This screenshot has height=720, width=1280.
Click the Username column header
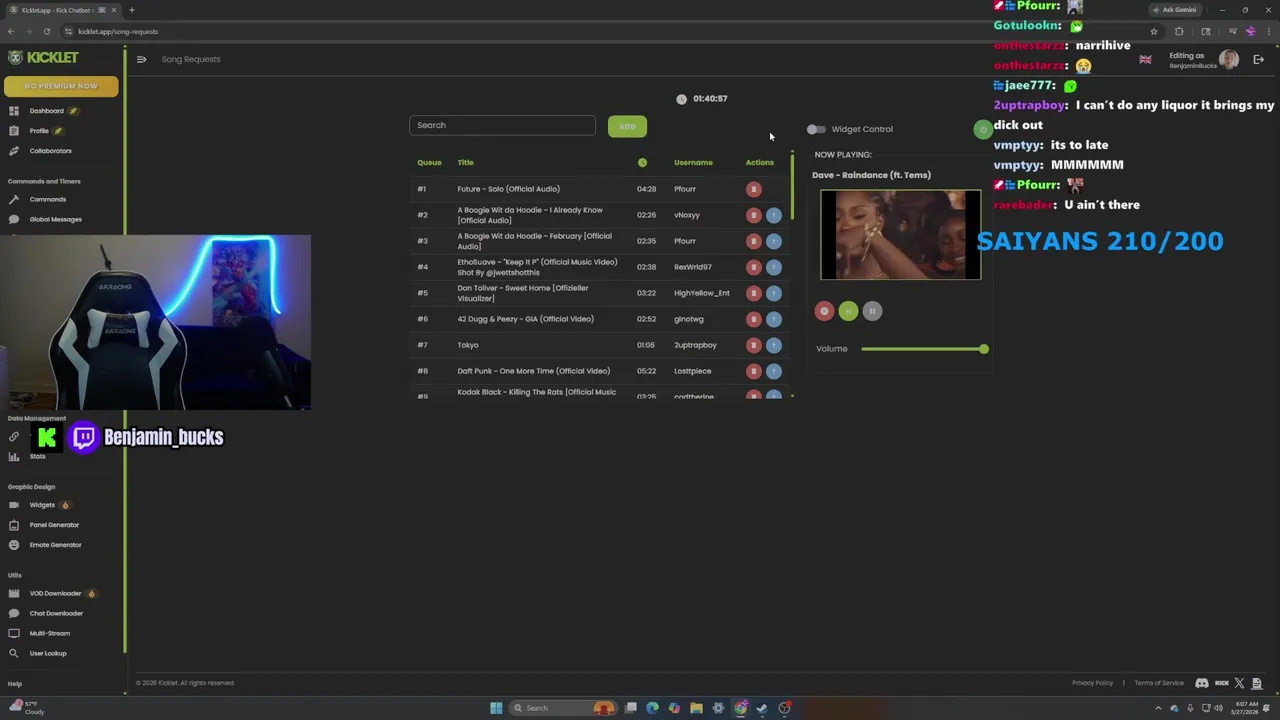tap(693, 162)
